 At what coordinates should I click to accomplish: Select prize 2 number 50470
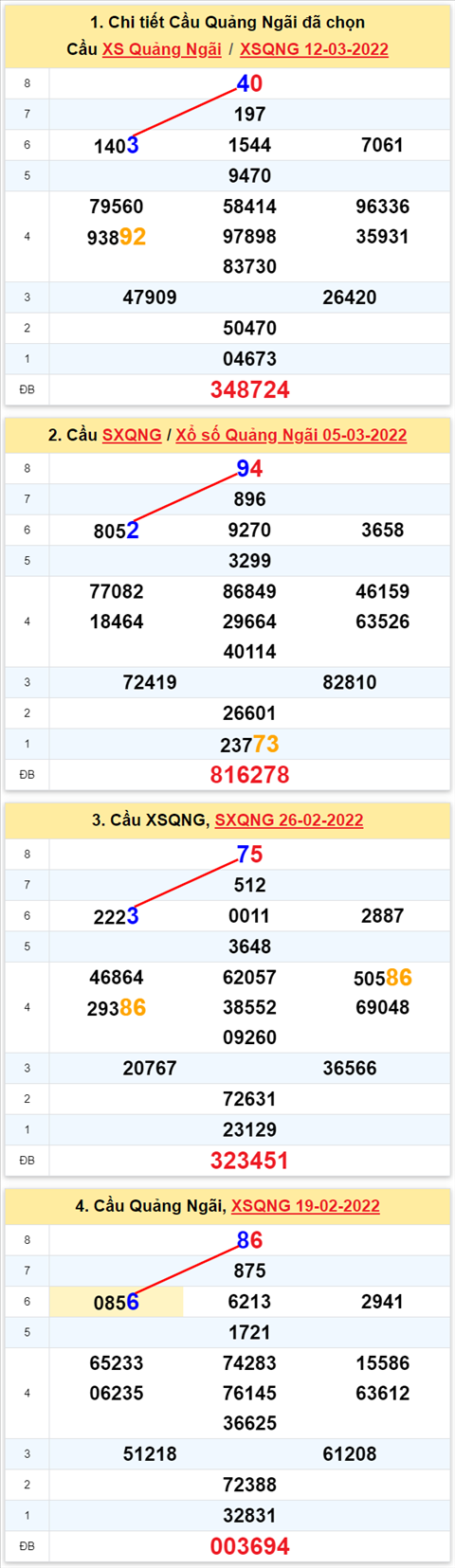[249, 328]
